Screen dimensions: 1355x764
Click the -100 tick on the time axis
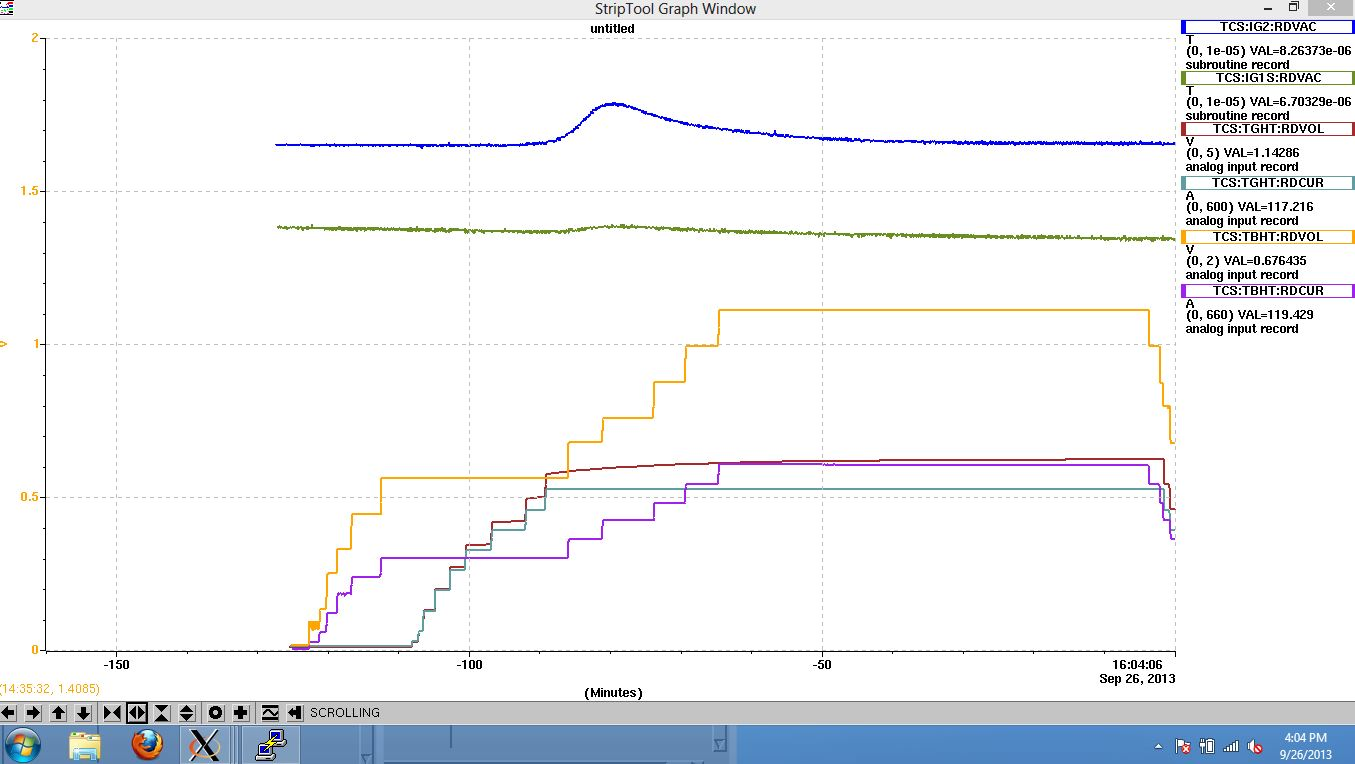click(469, 664)
